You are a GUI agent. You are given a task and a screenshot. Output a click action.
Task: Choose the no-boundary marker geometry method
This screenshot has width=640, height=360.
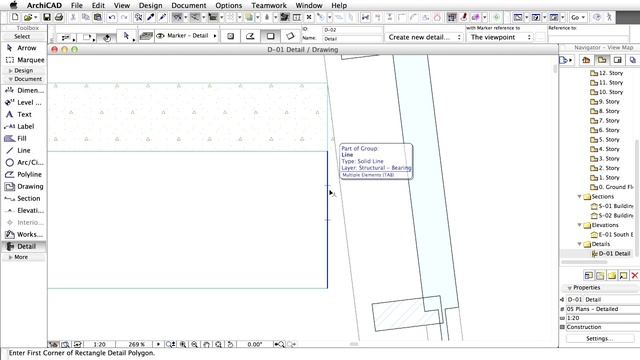tap(231, 36)
